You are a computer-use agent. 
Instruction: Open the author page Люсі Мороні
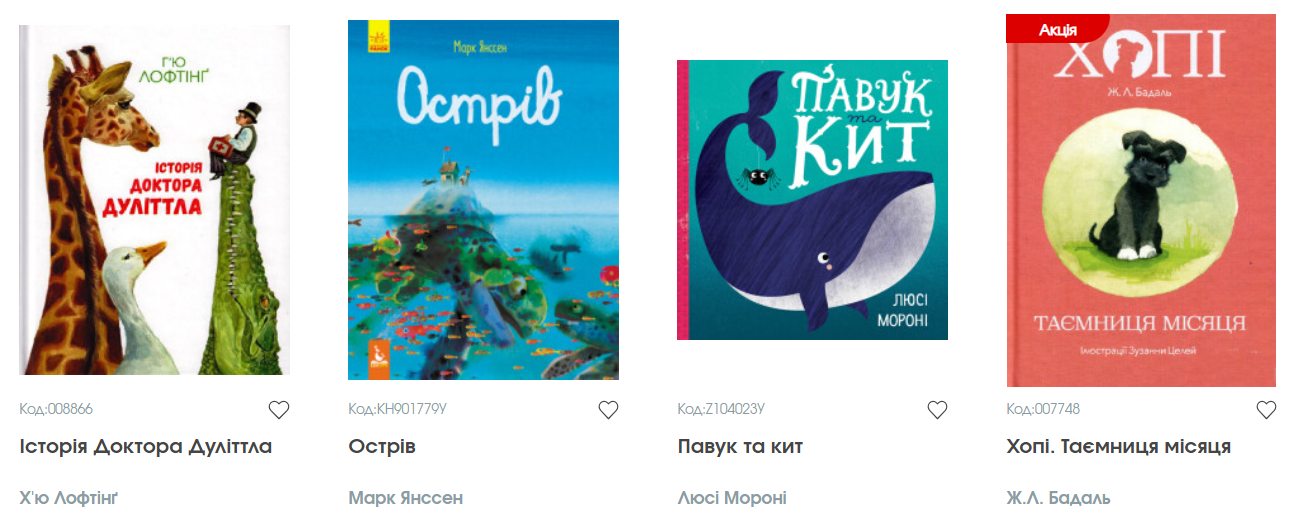pyautogui.click(x=732, y=497)
